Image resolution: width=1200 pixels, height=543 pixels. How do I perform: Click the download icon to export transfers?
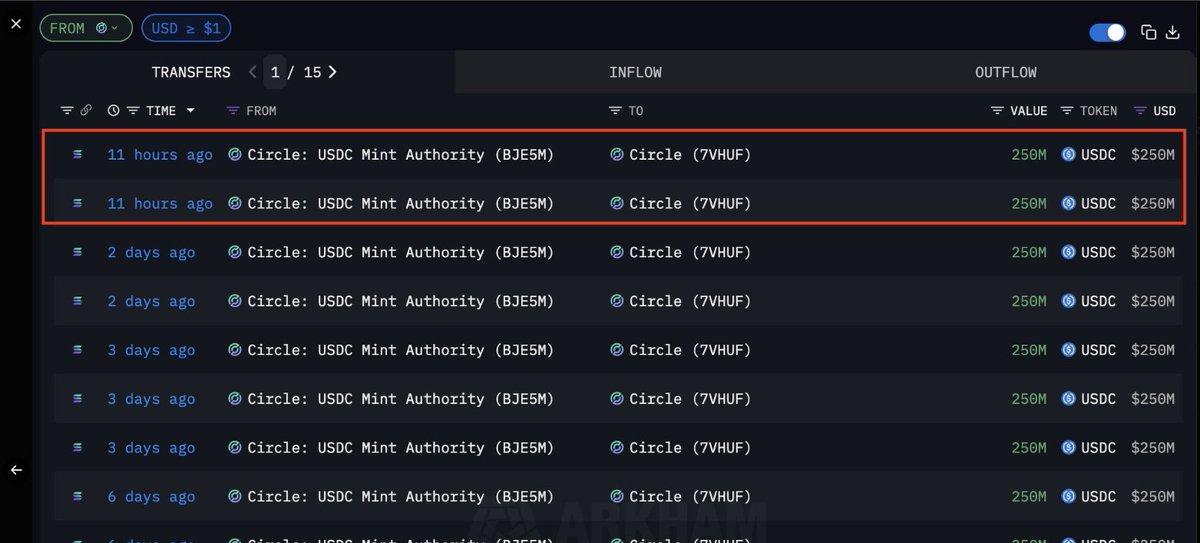1173,32
